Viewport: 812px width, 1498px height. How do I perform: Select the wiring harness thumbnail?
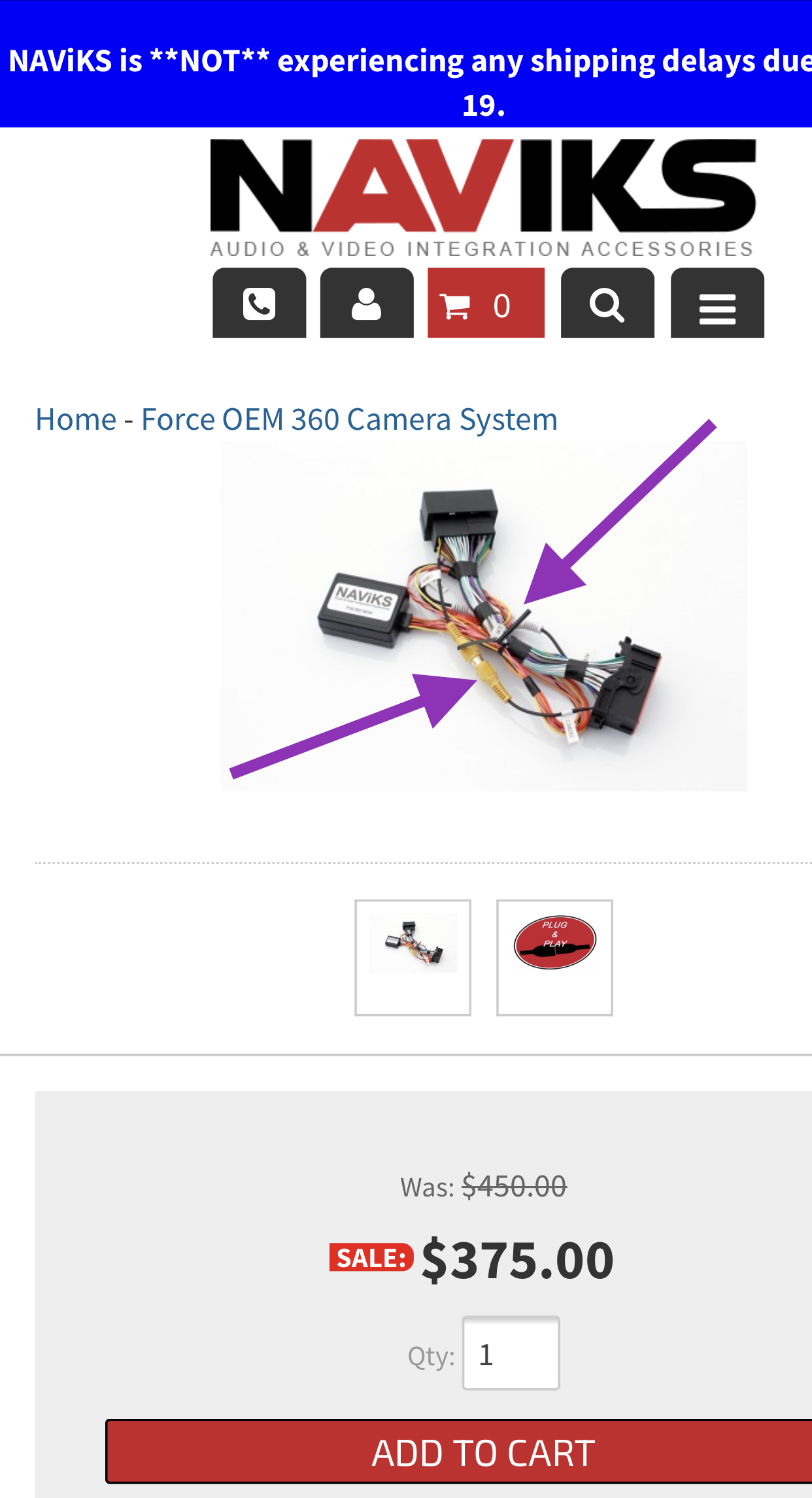pyautogui.click(x=413, y=958)
